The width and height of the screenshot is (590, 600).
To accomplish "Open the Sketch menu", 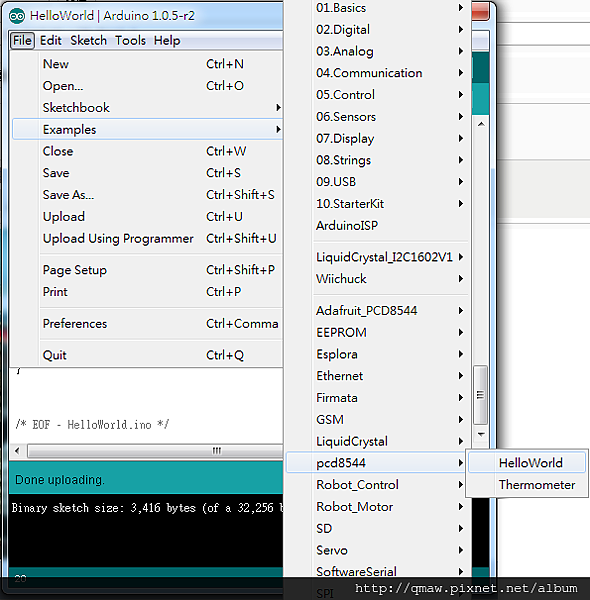I will (88, 40).
